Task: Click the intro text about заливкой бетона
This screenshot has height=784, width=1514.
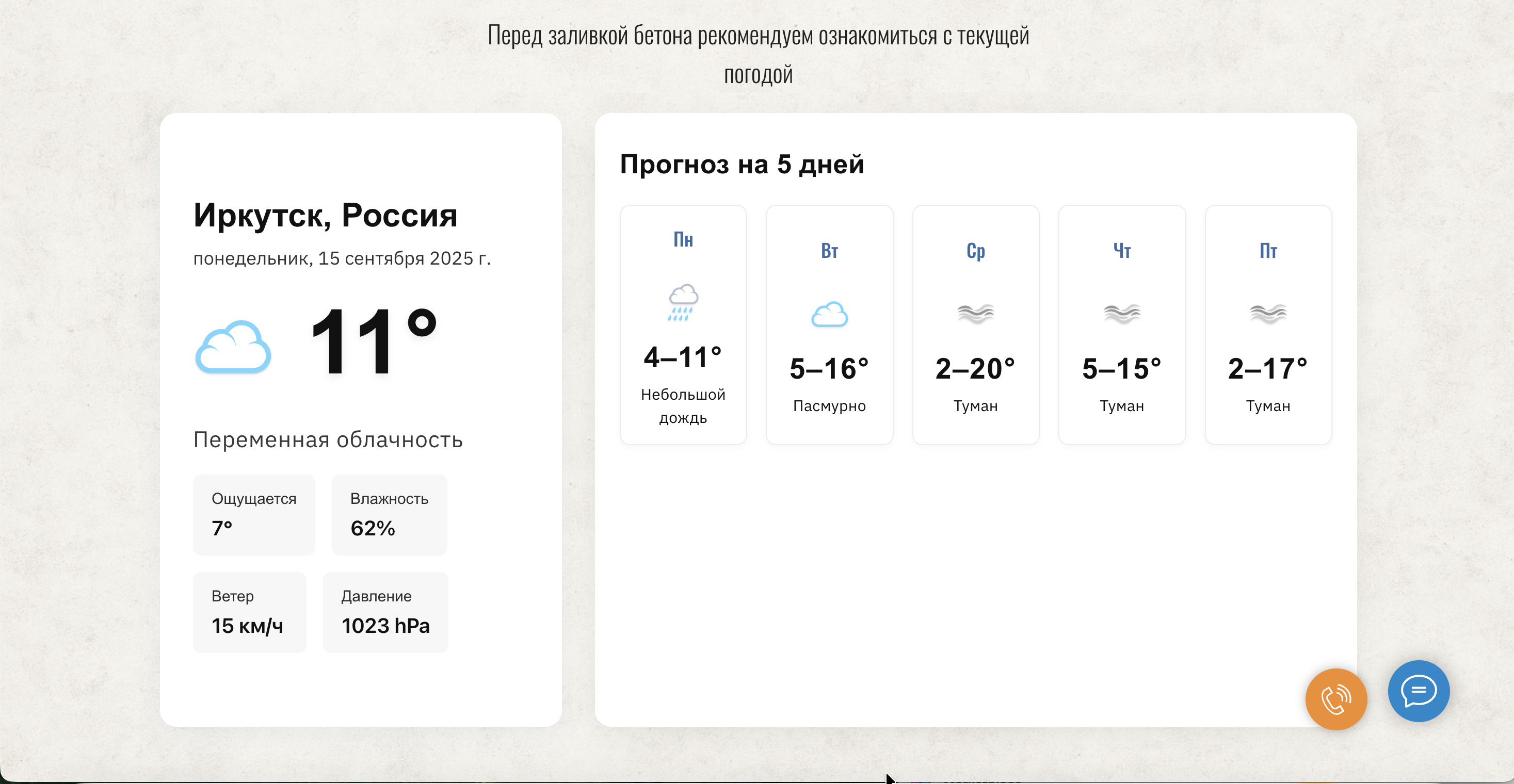Action: 758,55
